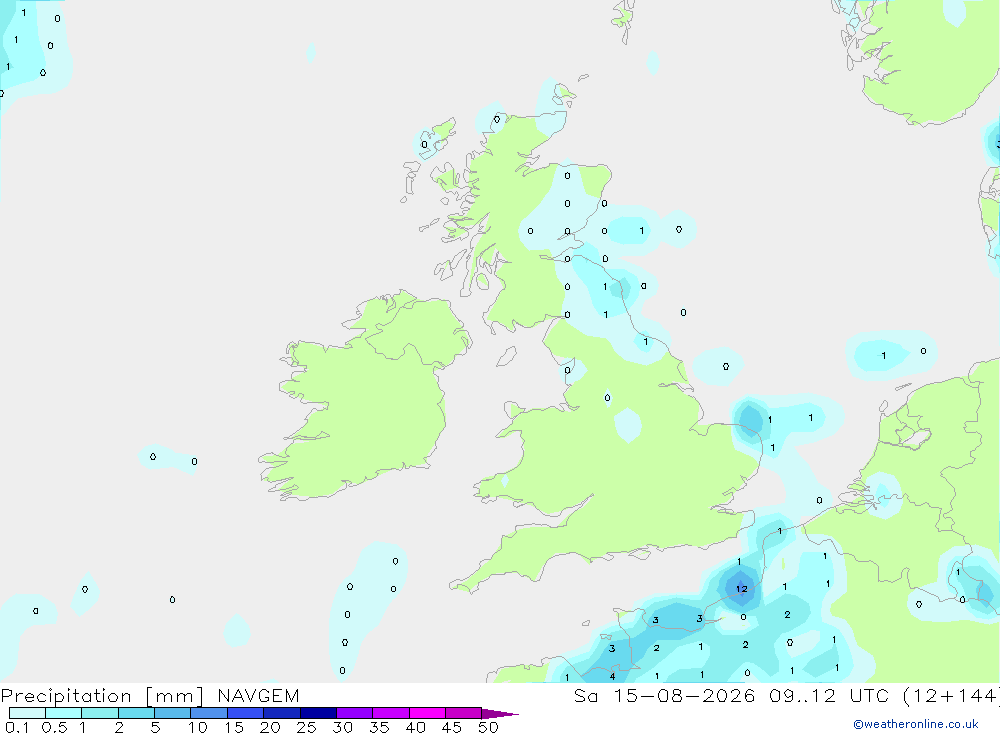Image resolution: width=1000 pixels, height=733 pixels.
Task: Select the 40–45 mm magenta legend swatch
Action: [427, 713]
